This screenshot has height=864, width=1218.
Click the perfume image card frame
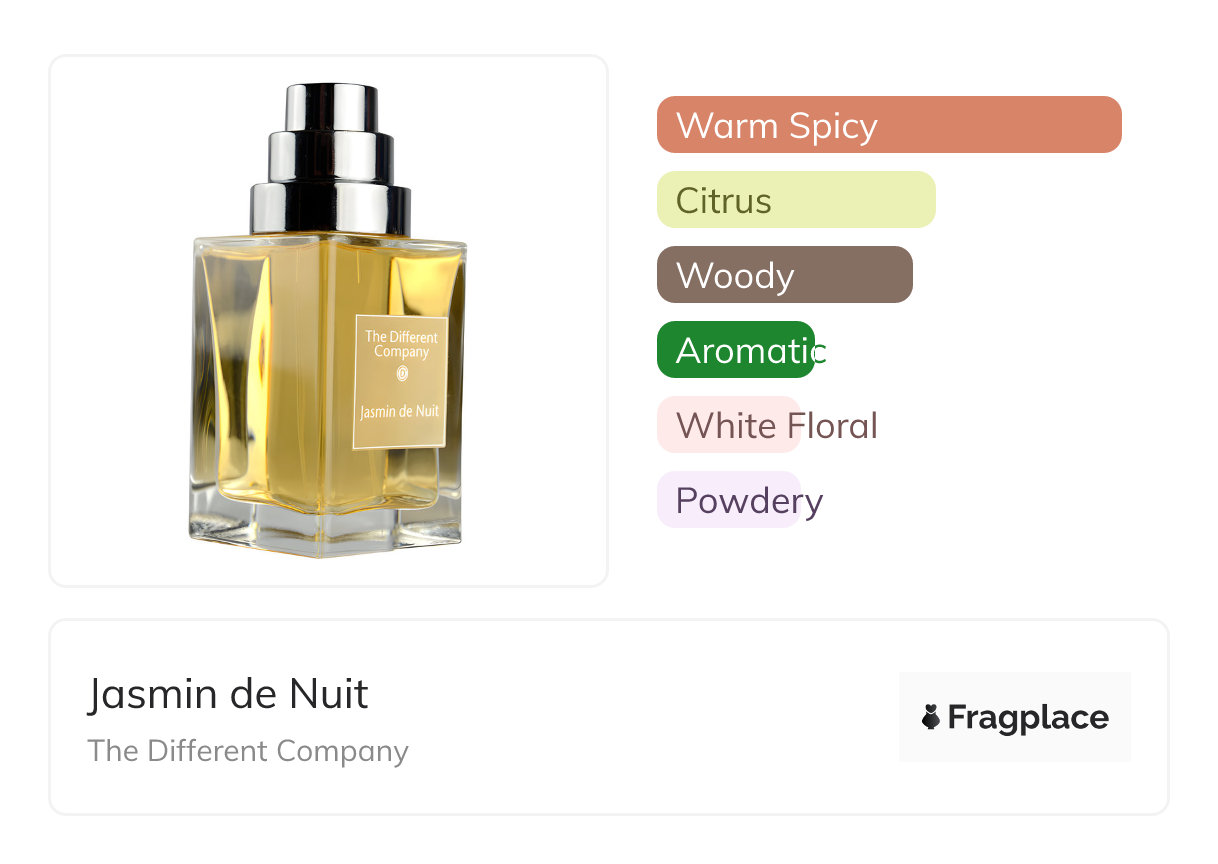tap(329, 321)
